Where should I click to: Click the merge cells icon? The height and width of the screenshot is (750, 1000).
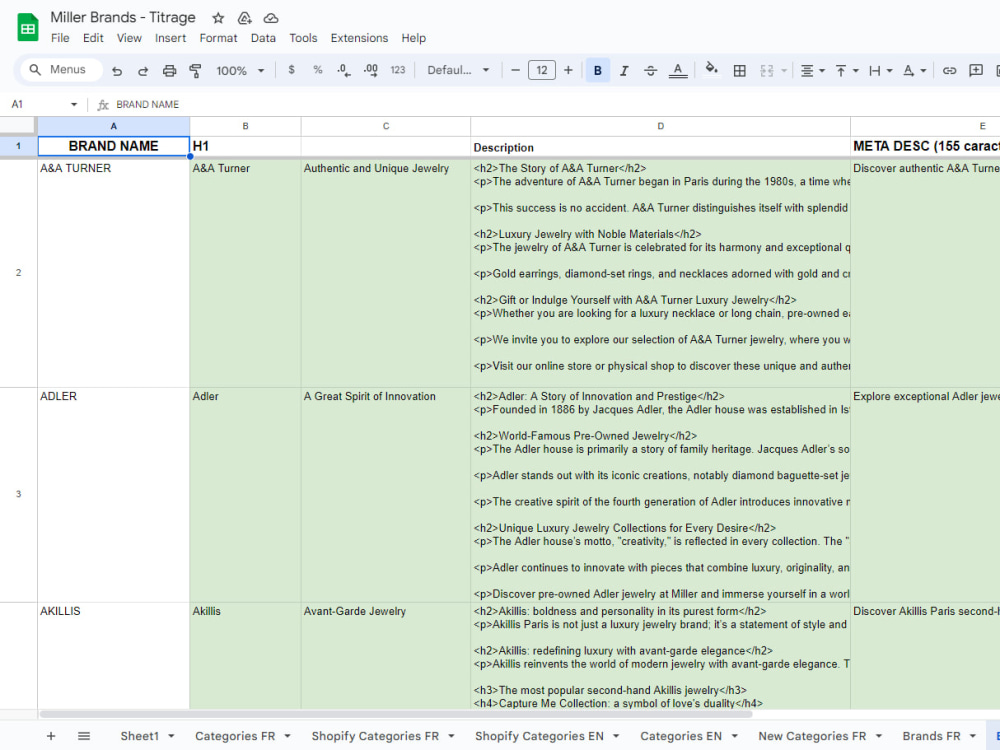767,70
